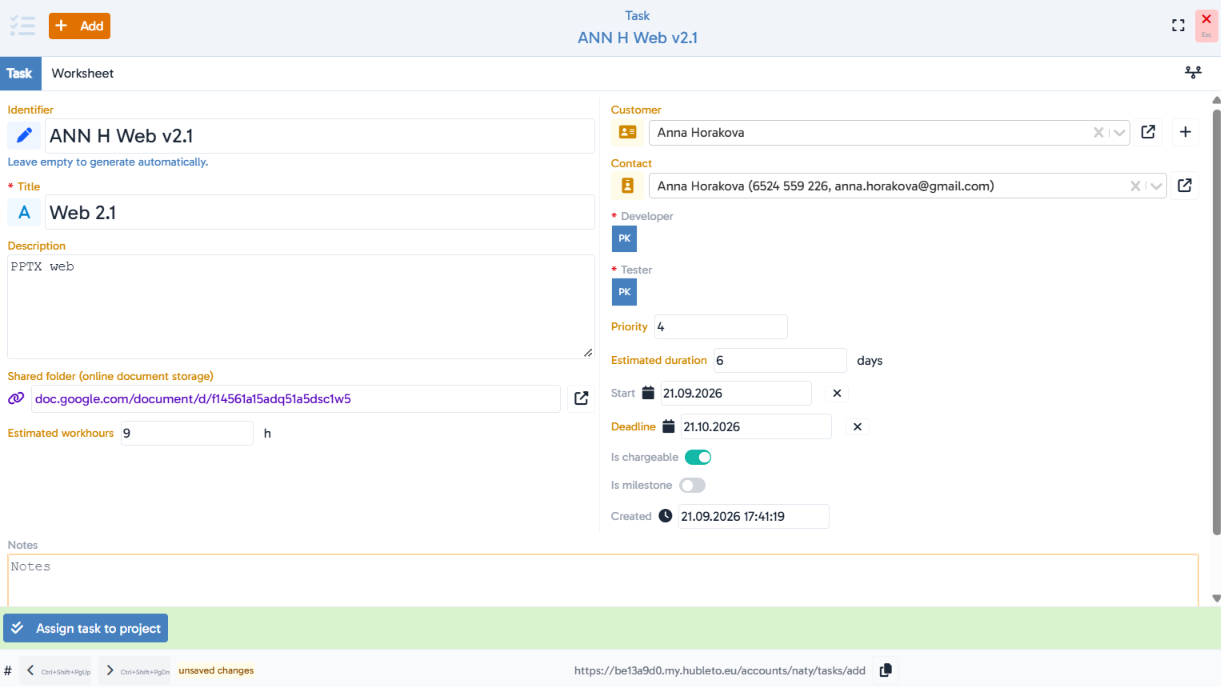
Task: Clear the Deadline date value
Action: coord(857,427)
